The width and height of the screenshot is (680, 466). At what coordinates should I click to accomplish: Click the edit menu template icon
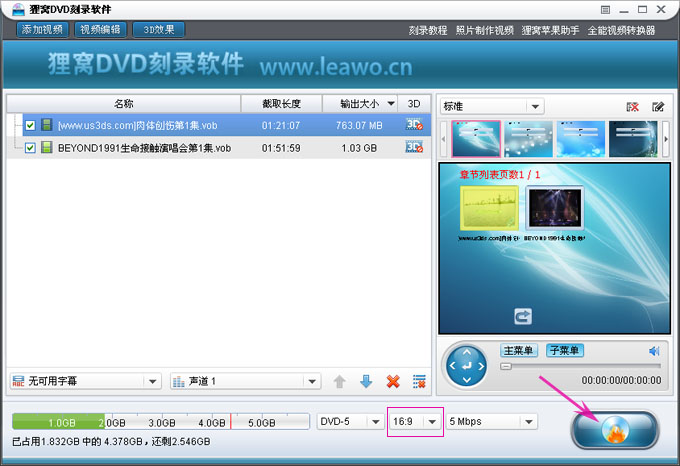[x=658, y=107]
